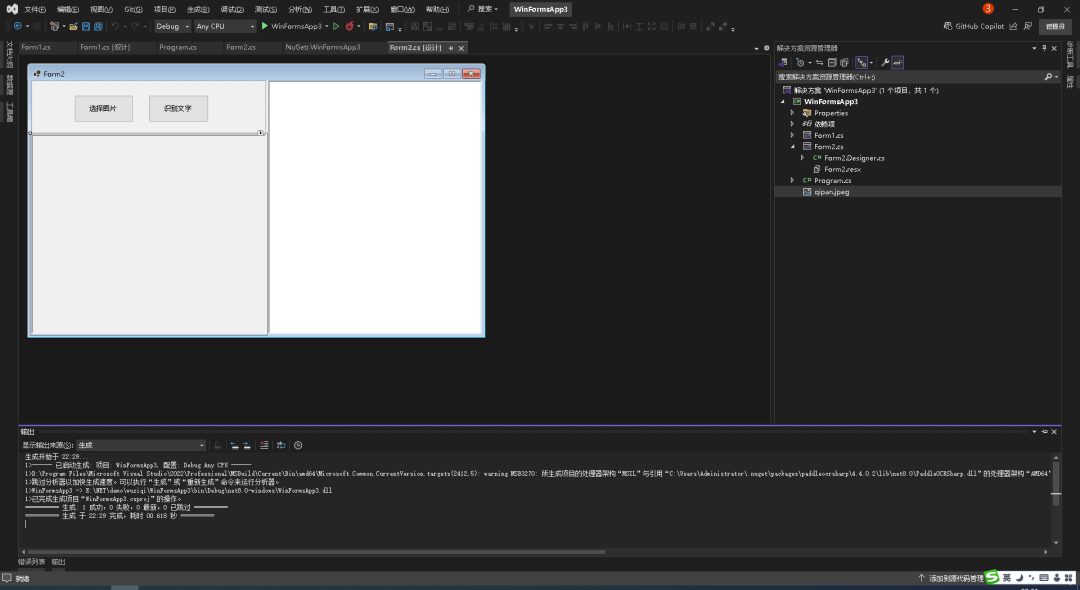1080x590 pixels.
Task: Switch to the Program.cs editor tab
Action: [178, 47]
